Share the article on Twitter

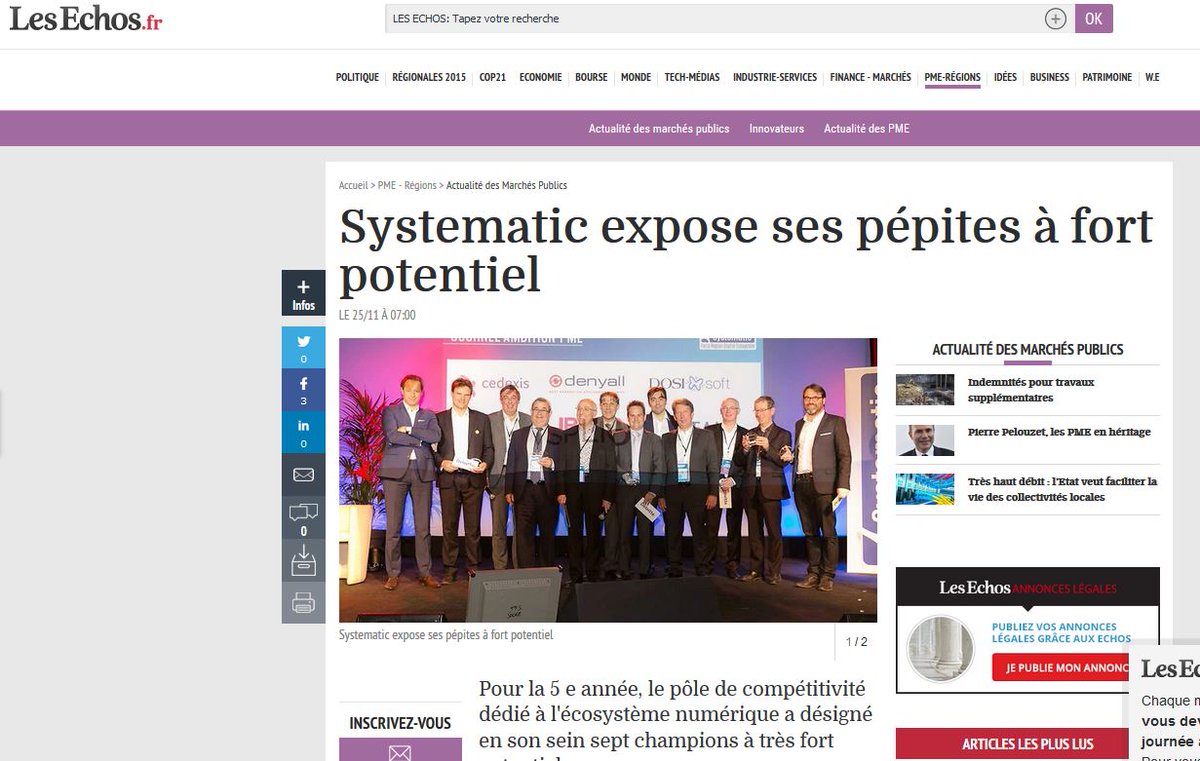(303, 346)
